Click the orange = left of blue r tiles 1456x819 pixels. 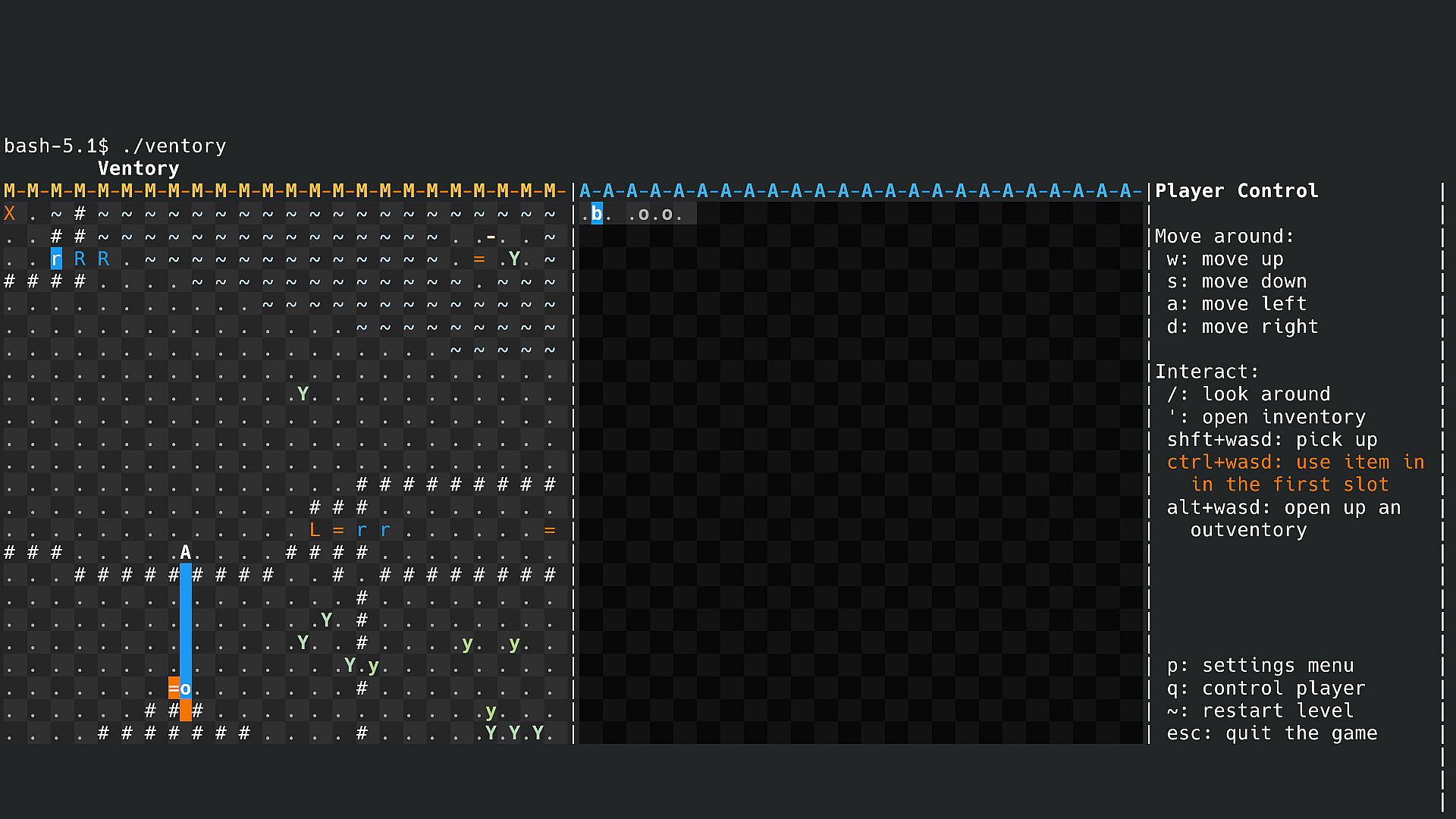tap(337, 530)
